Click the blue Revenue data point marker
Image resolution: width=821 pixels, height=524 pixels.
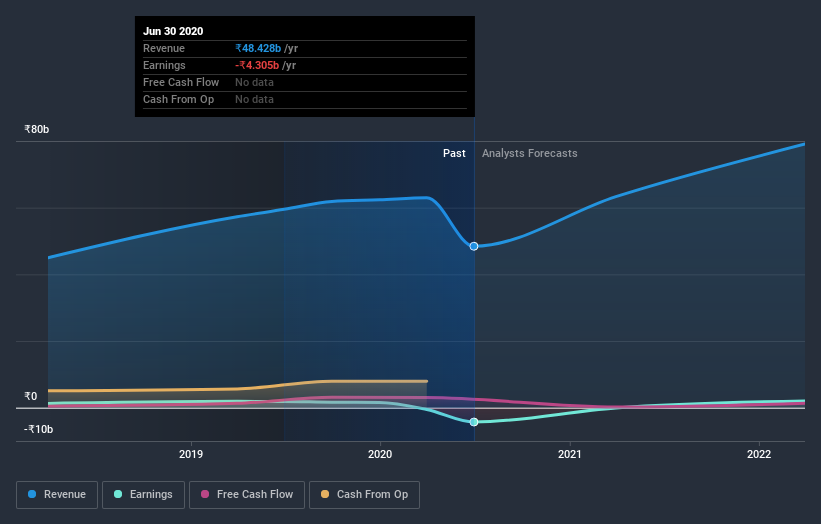coord(474,246)
